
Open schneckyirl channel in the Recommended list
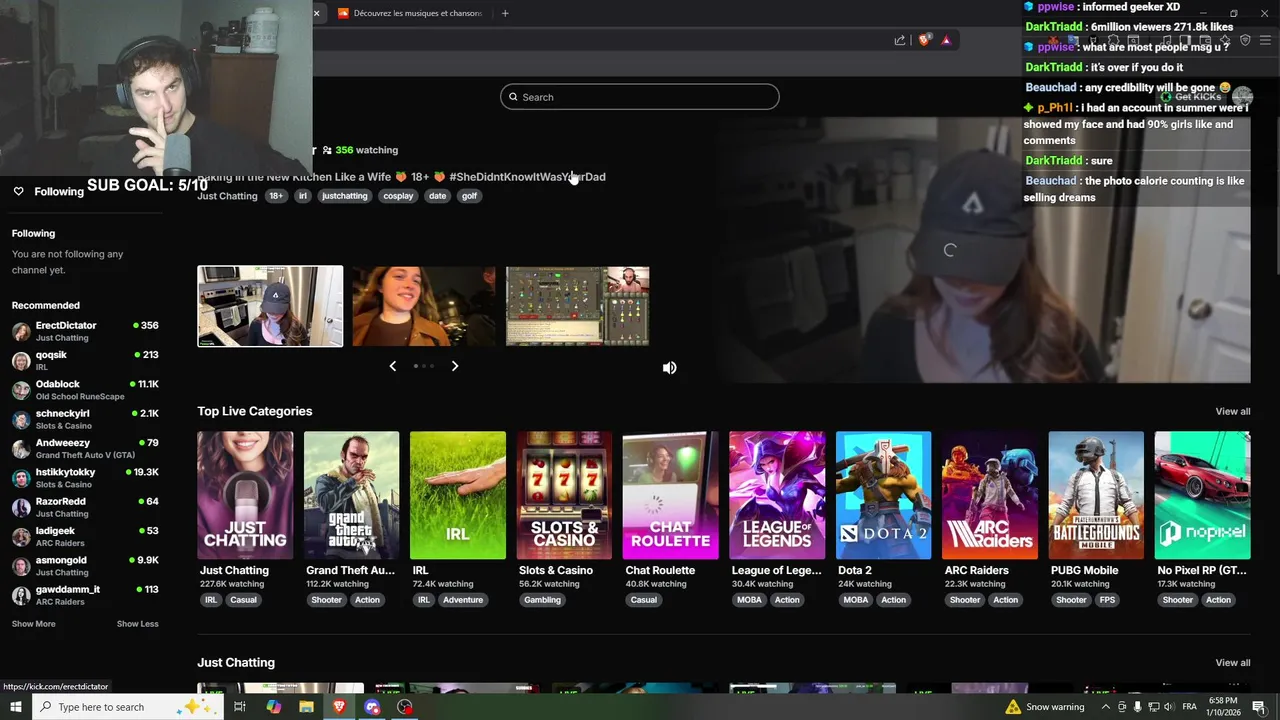[85, 419]
